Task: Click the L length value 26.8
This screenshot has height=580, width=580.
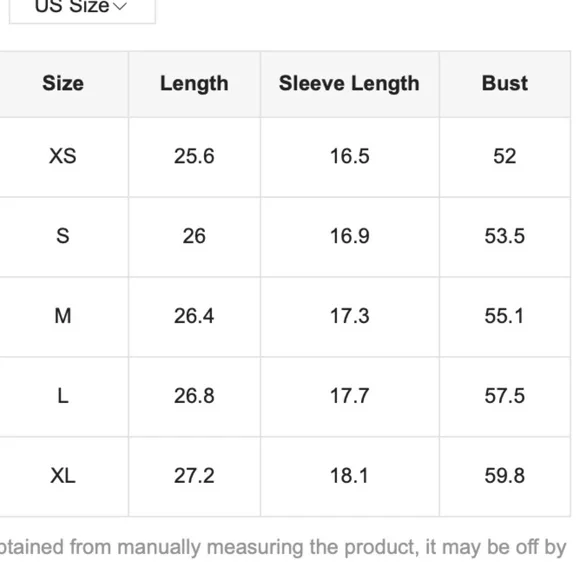Action: pyautogui.click(x=194, y=396)
